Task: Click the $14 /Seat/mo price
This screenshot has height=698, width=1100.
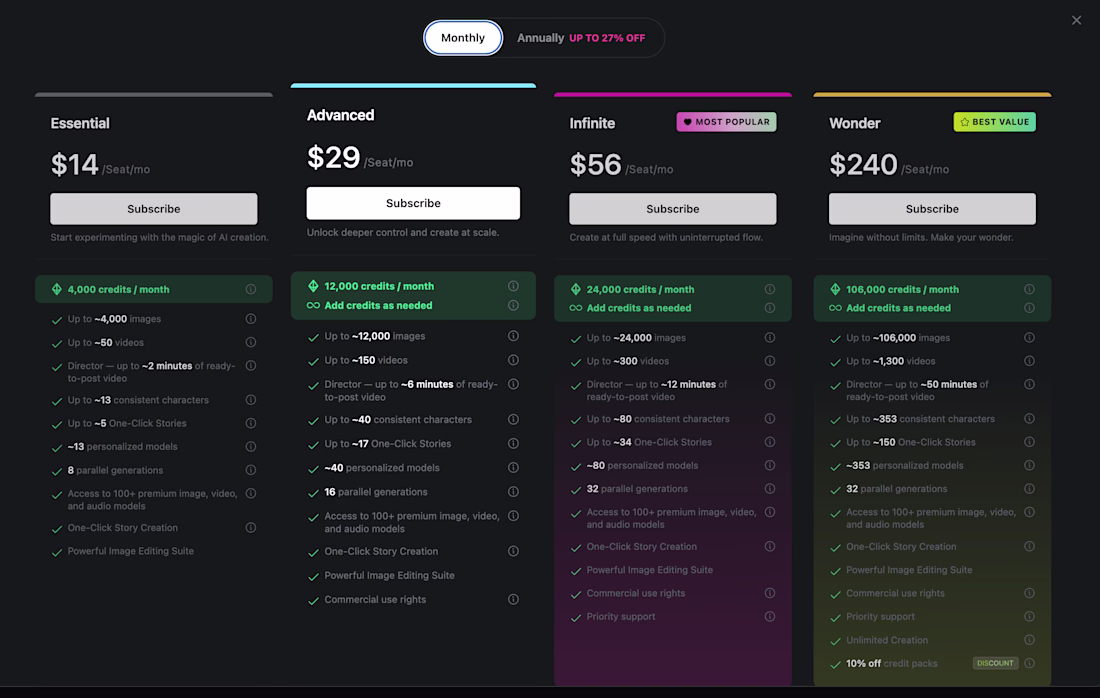Action: tap(100, 166)
